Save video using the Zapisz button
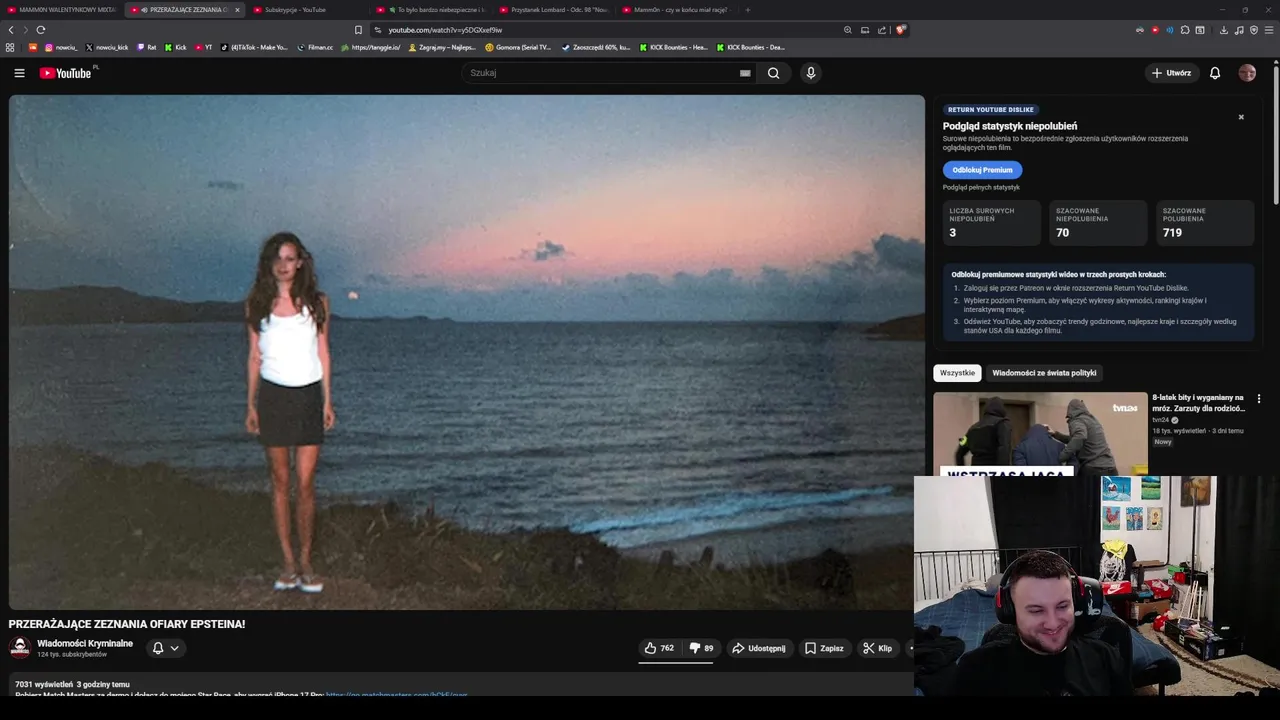Screen dimensions: 1280x720 click(x=824, y=648)
